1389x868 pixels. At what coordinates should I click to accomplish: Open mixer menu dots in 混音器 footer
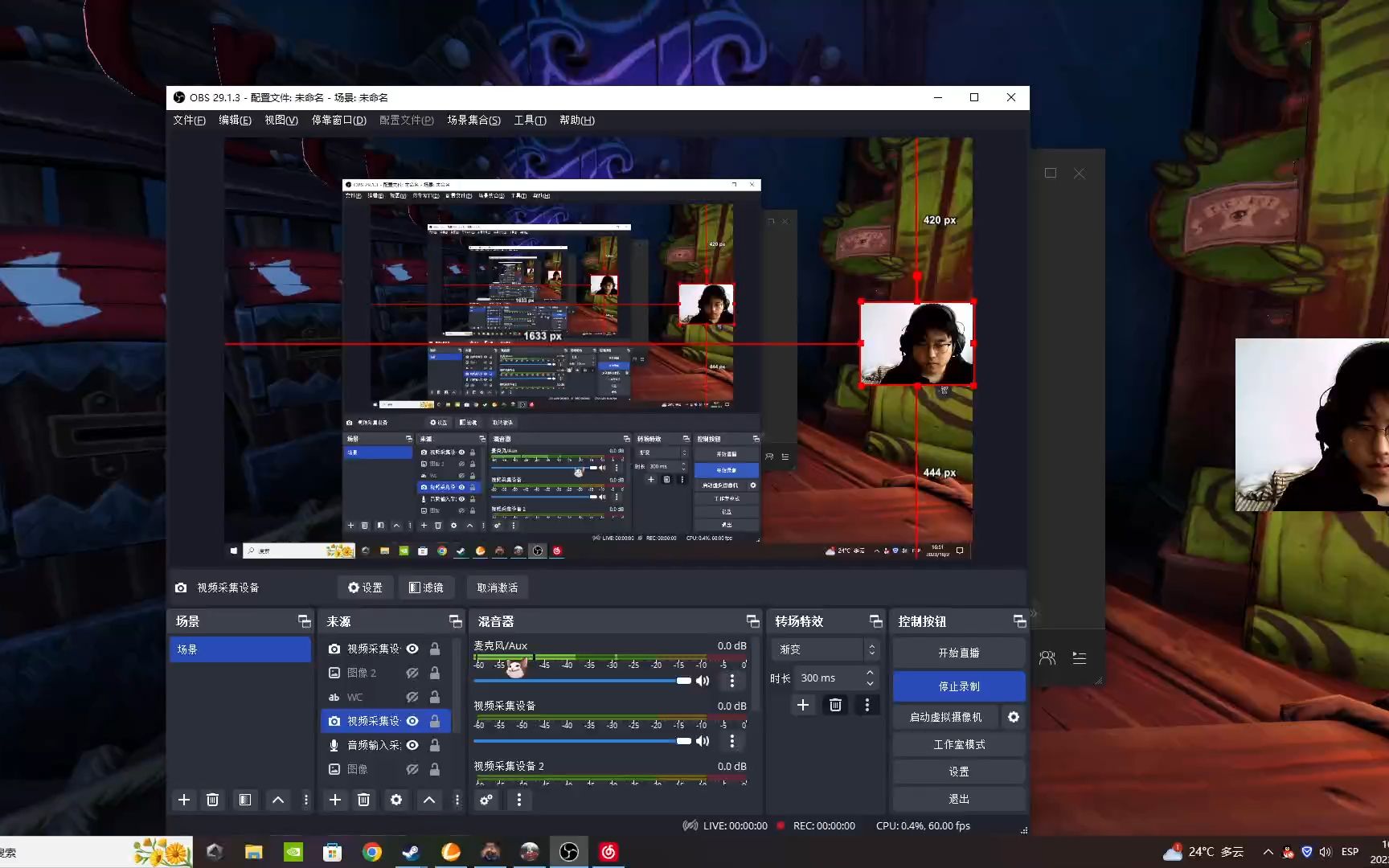tap(518, 800)
